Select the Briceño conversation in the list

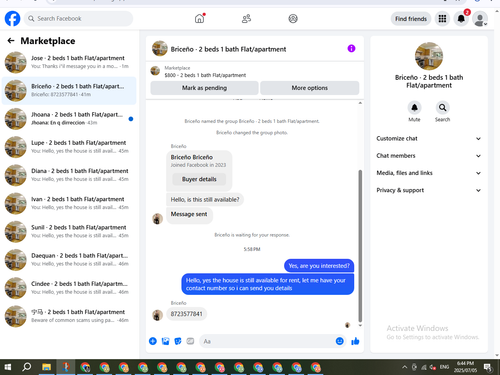[x=69, y=90]
